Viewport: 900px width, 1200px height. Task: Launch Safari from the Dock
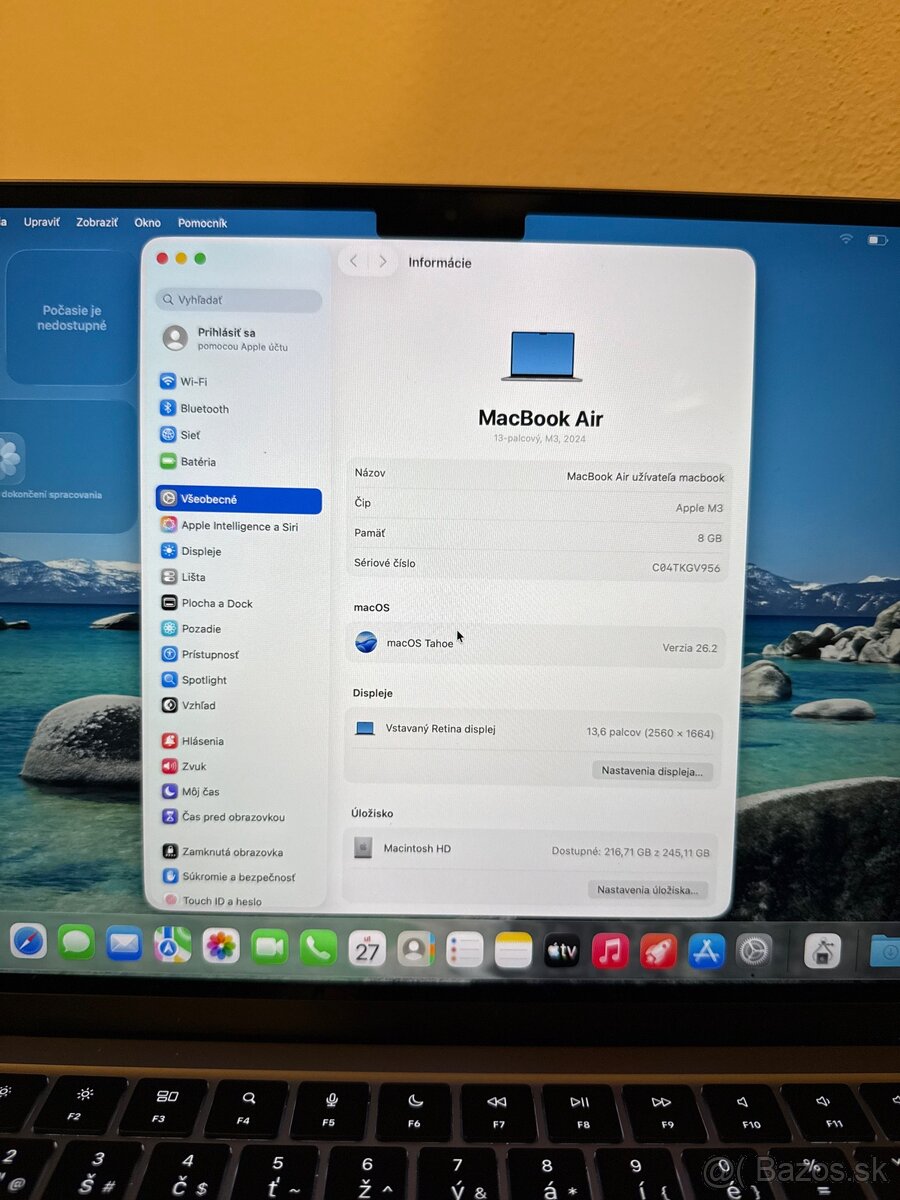pyautogui.click(x=29, y=943)
